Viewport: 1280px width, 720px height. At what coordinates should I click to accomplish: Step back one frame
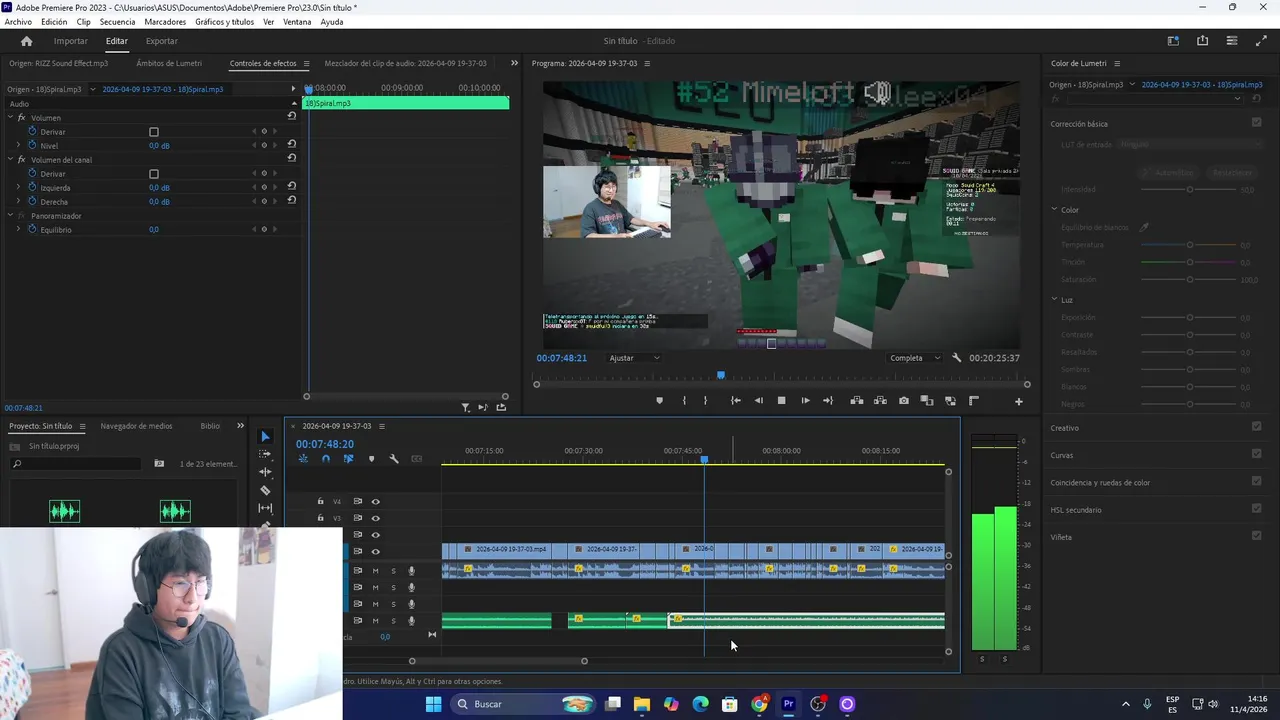coord(758,401)
